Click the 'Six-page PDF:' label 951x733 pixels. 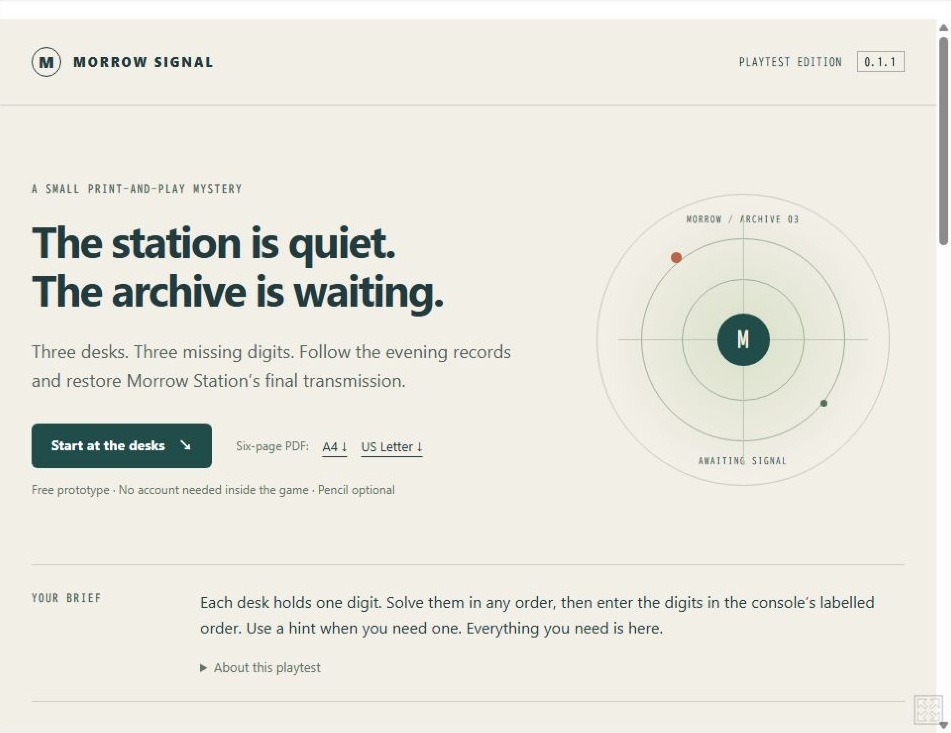[x=272, y=446]
